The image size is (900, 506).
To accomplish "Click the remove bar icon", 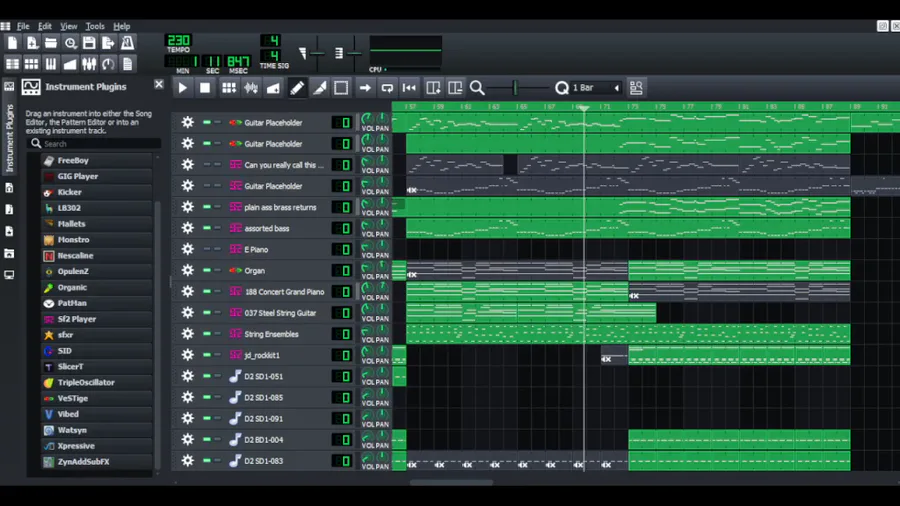I will [x=455, y=88].
